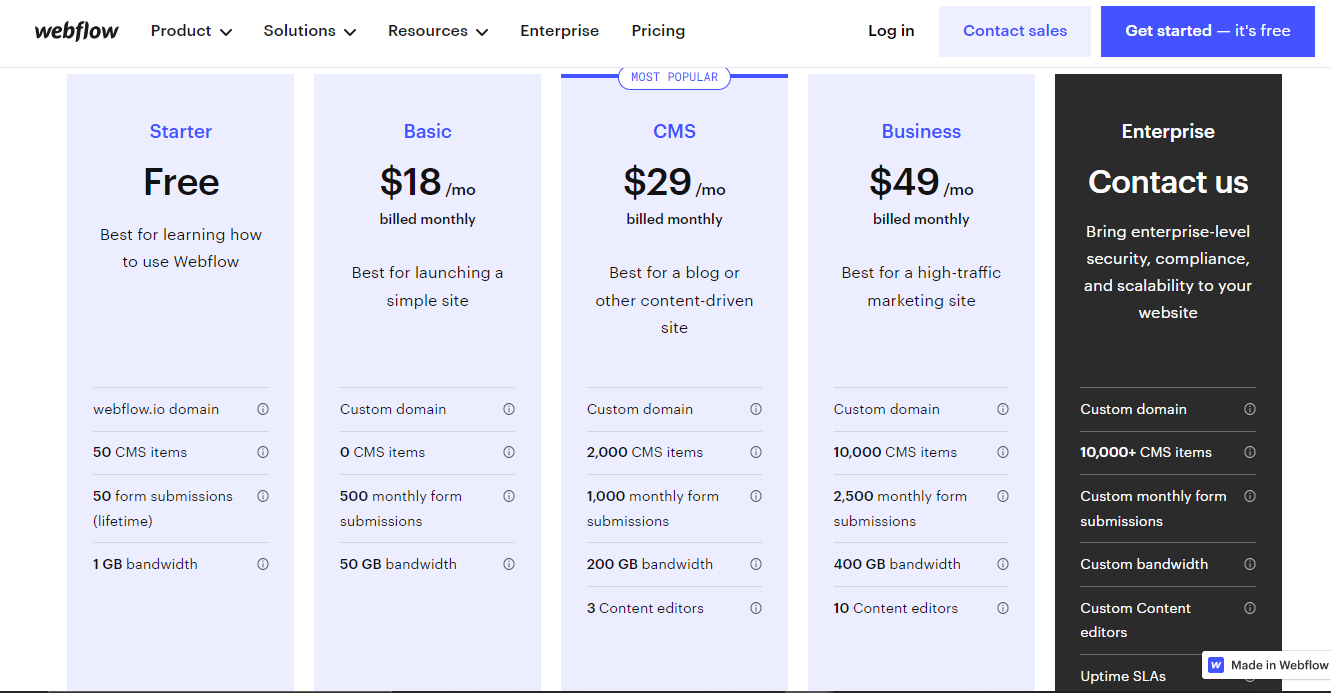This screenshot has height=693, width=1331.
Task: Click info icon beside Starter webflow.io domain
Action: (263, 409)
